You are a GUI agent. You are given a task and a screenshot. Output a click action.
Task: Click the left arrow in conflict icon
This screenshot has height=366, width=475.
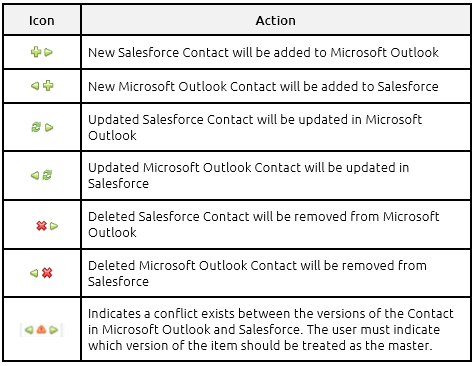click(x=29, y=330)
